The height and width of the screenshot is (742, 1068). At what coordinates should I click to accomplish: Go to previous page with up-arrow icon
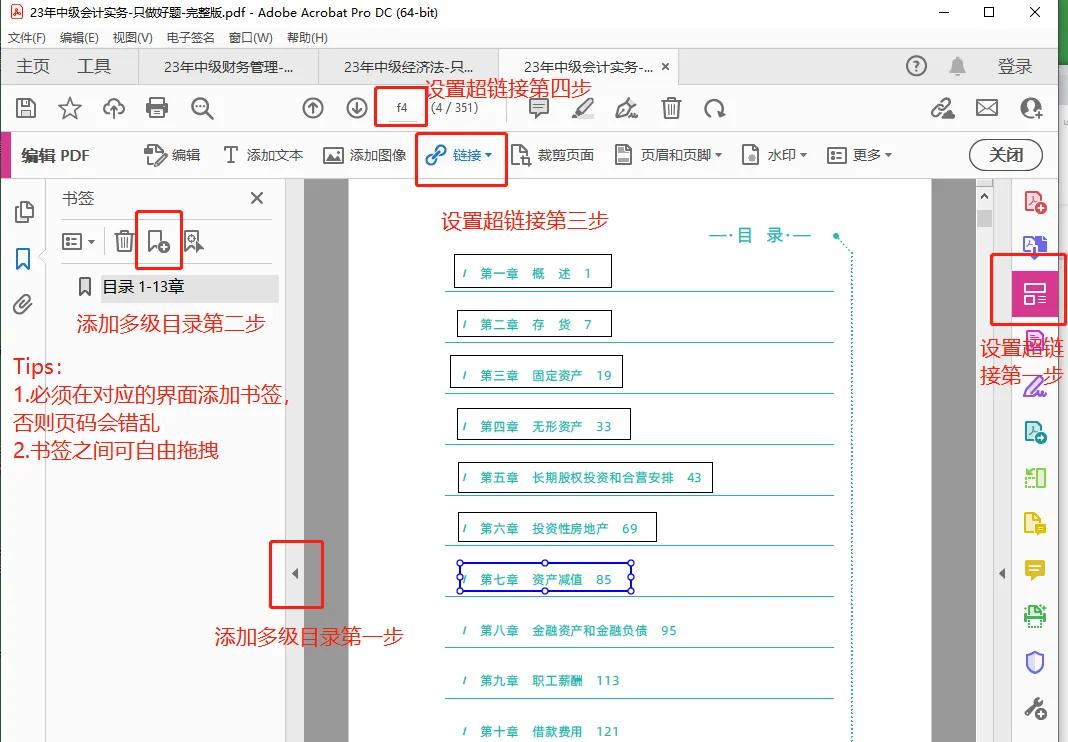(313, 108)
